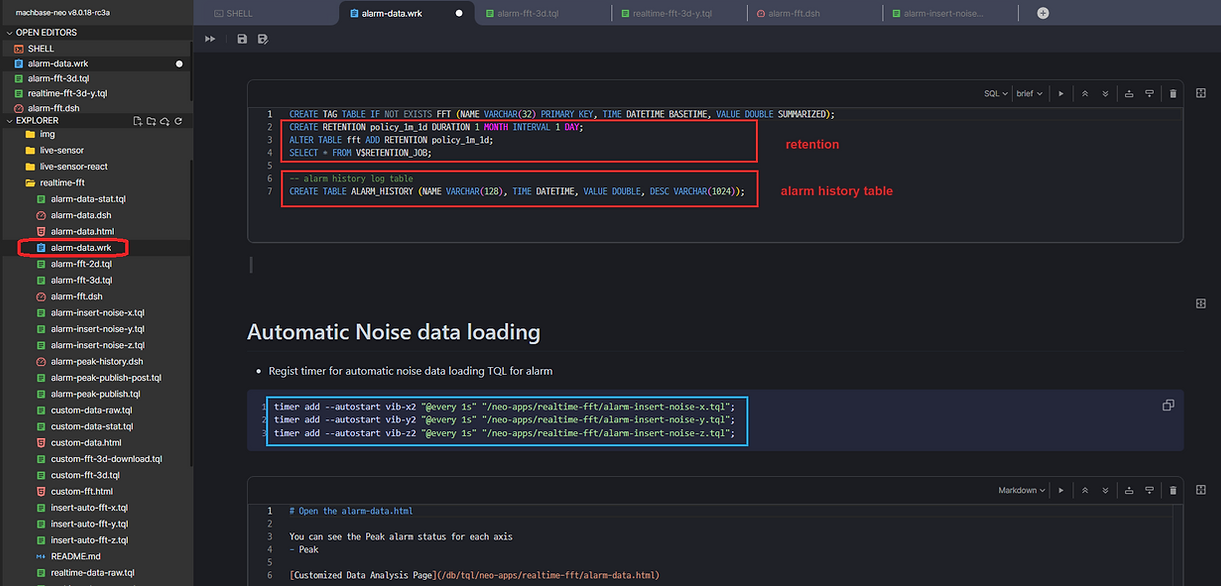Open alarm-insert-noise-x.tql in Explorer
The height and width of the screenshot is (586, 1221).
coord(97,313)
